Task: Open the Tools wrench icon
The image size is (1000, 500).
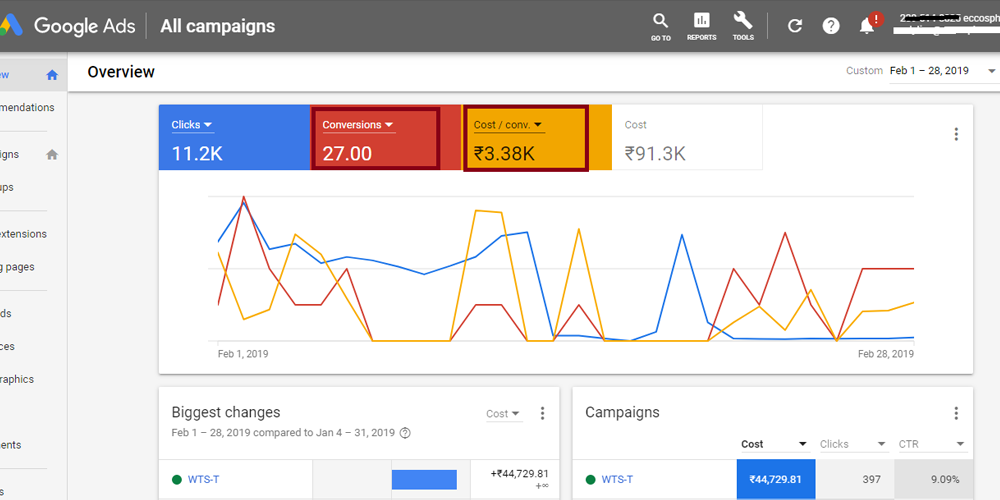Action: [x=743, y=25]
